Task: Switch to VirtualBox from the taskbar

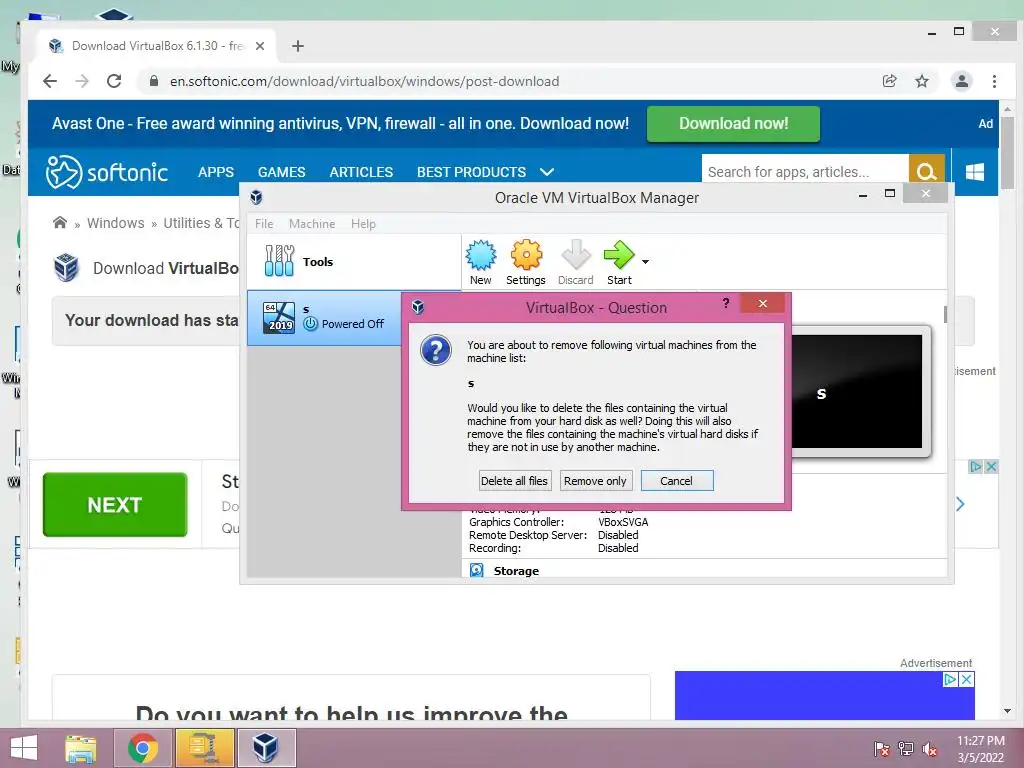Action: click(266, 747)
